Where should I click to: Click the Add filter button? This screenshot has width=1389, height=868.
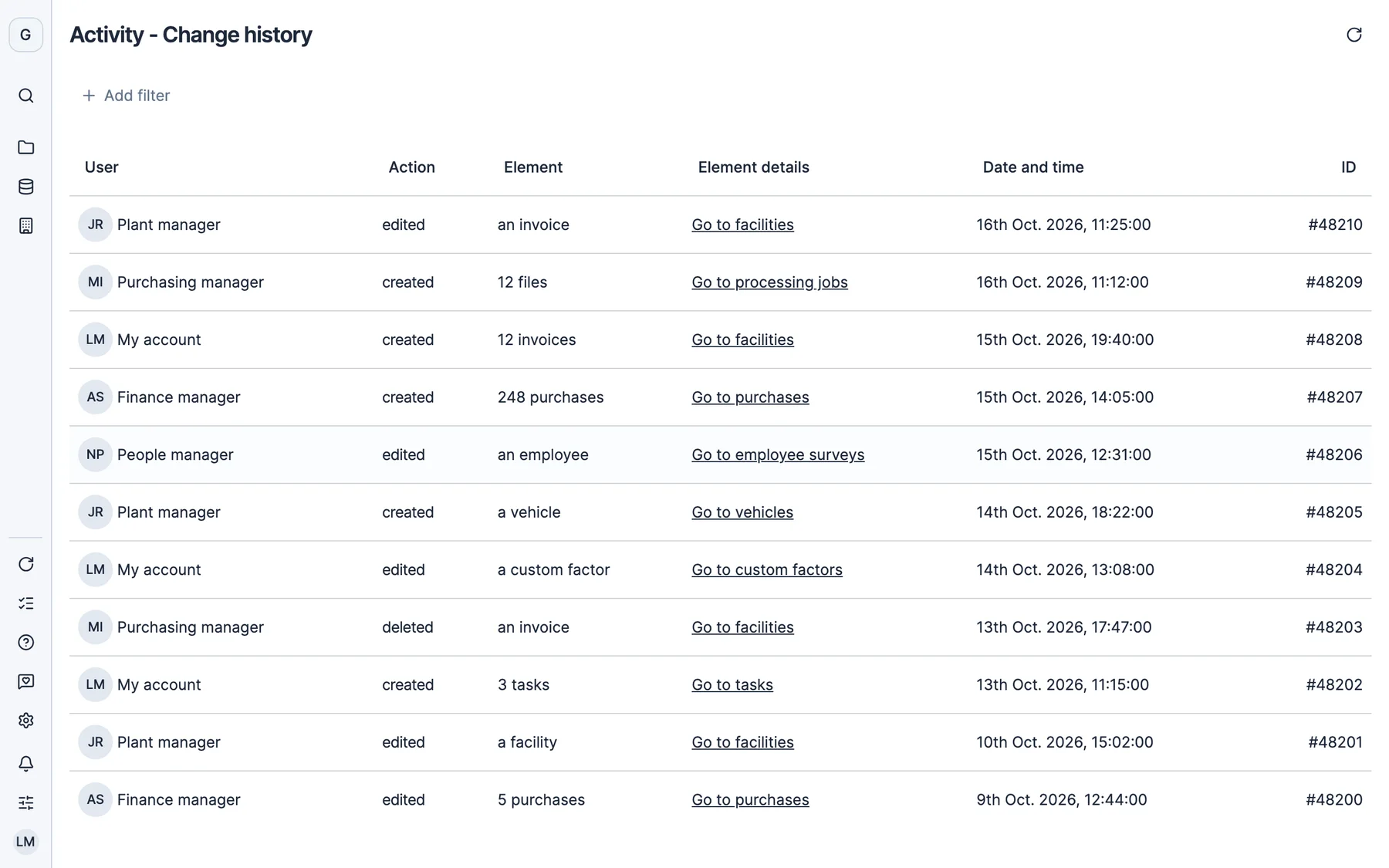[126, 96]
